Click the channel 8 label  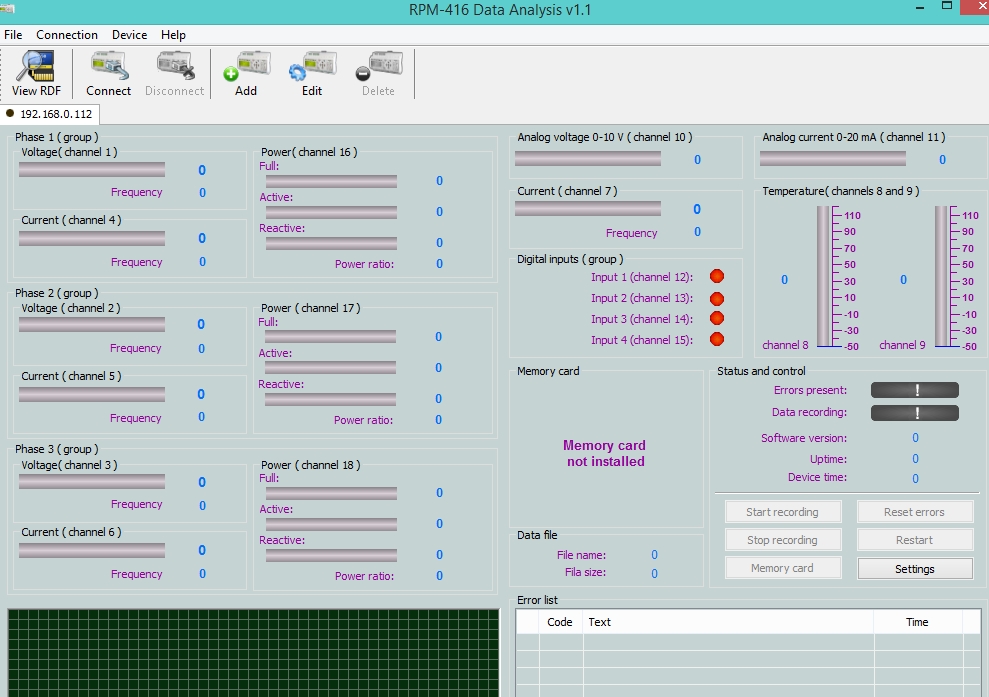point(785,345)
